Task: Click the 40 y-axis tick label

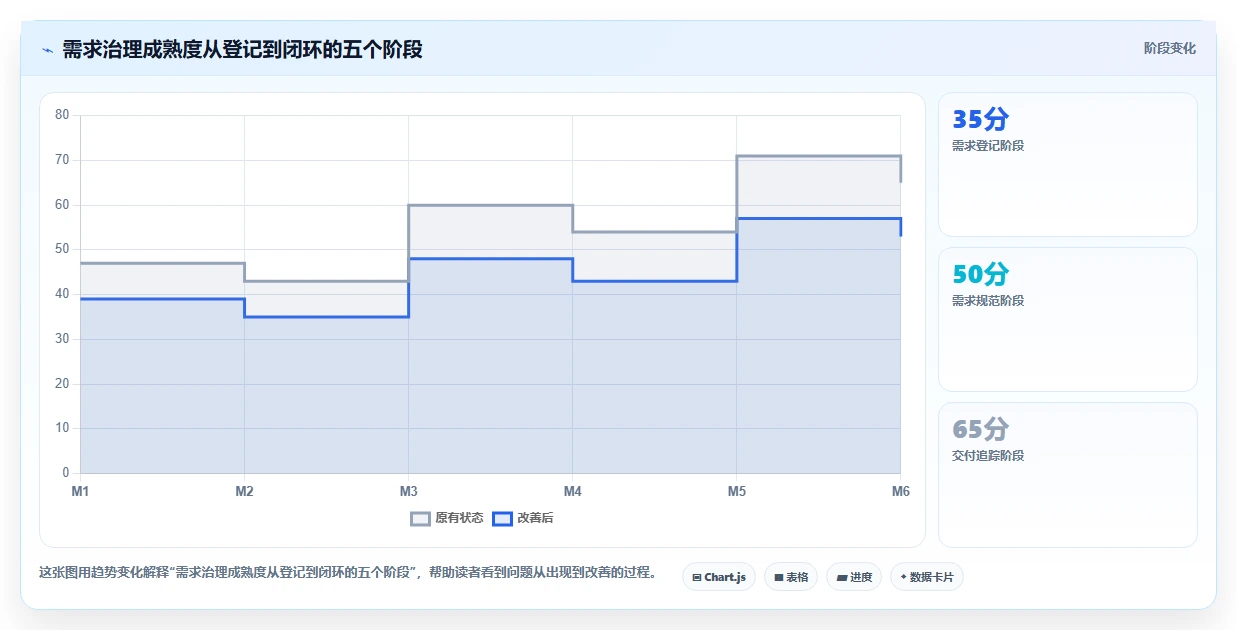Action: point(62,294)
